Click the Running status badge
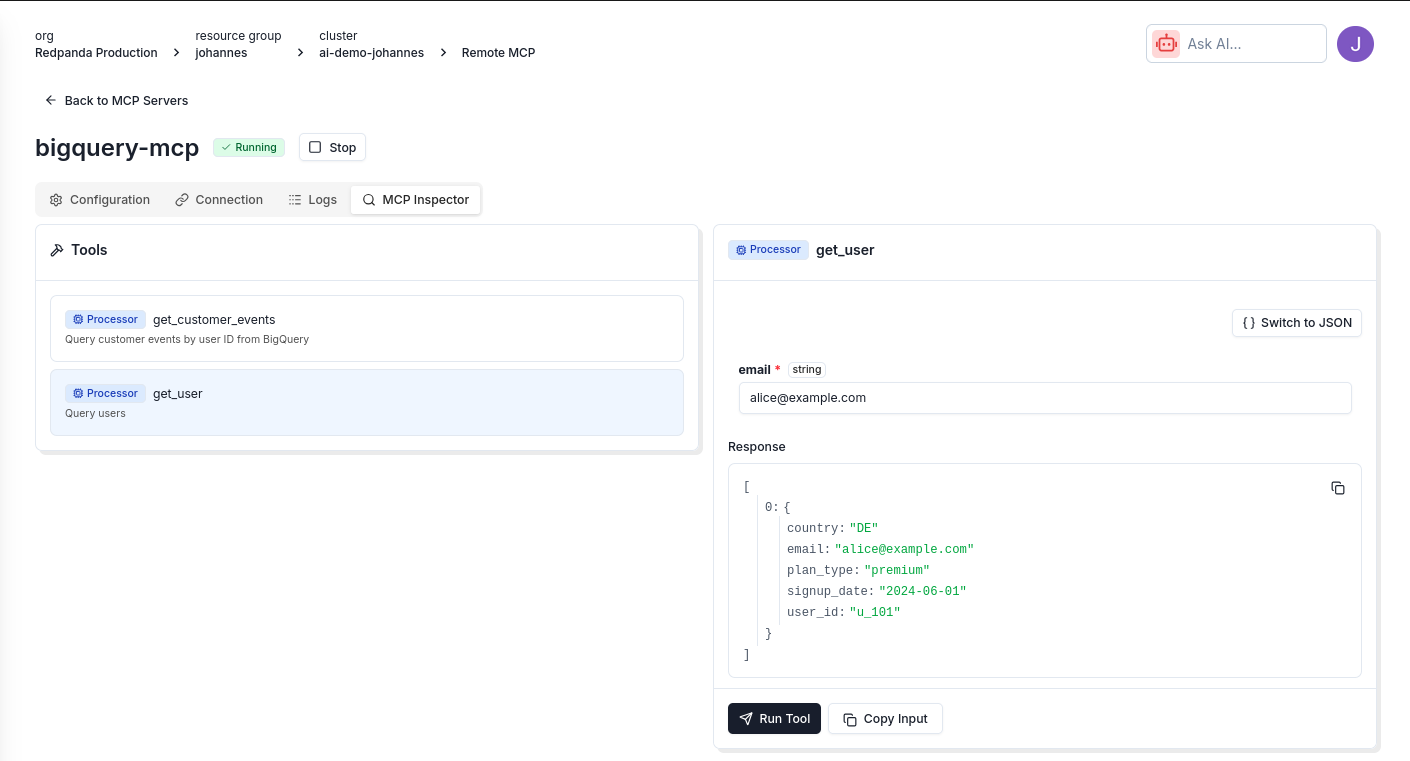Screen dimensions: 1410x761 coord(249,148)
